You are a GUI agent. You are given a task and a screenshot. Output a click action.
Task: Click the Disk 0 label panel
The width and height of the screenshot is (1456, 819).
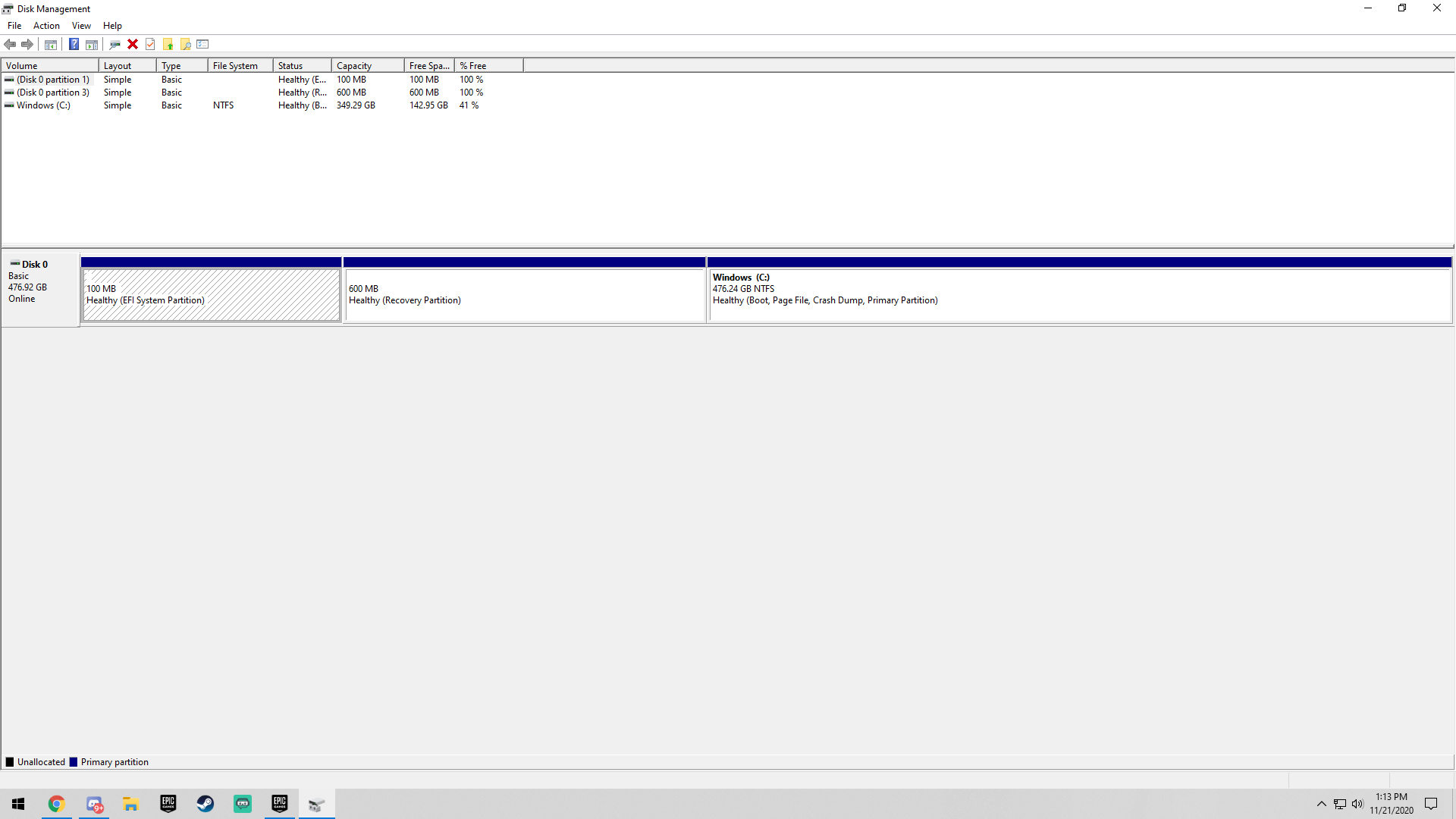click(40, 289)
